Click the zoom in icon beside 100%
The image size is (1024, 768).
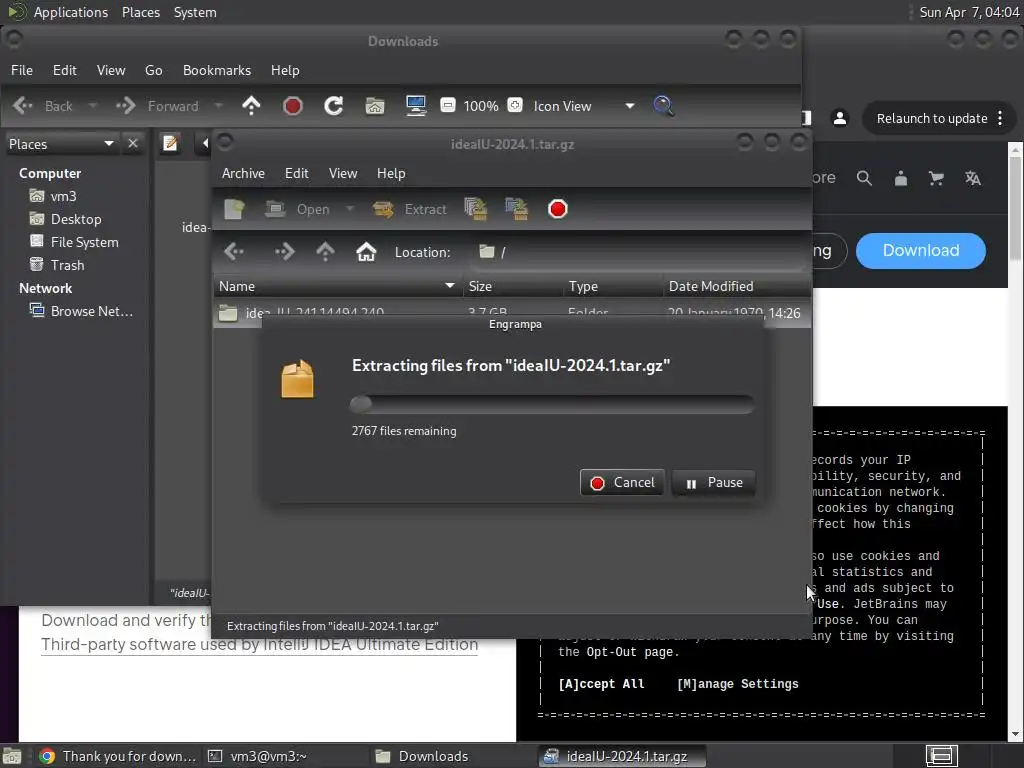pyautogui.click(x=515, y=105)
